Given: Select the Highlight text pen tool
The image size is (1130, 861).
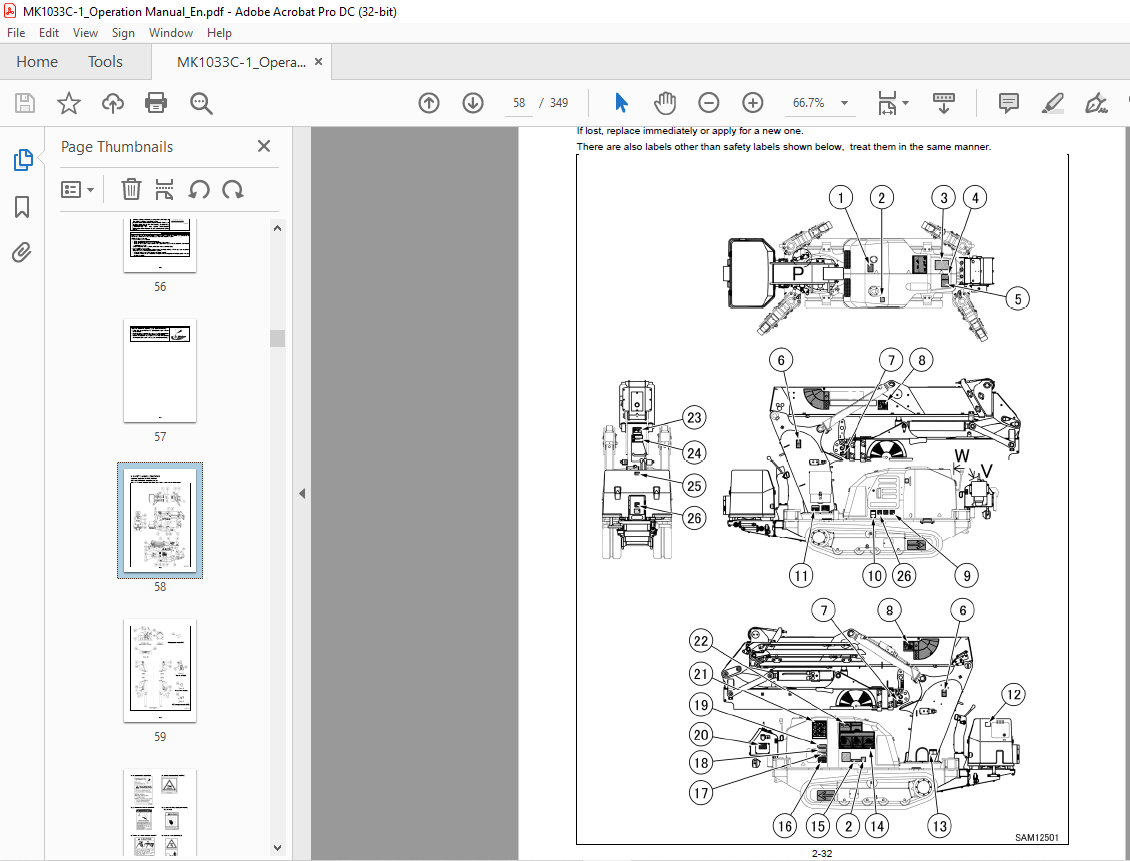Looking at the screenshot, I should [x=1053, y=103].
